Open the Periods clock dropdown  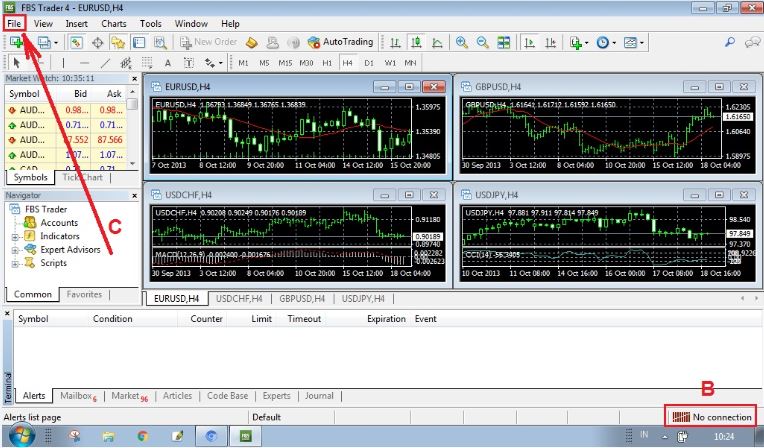[606, 42]
